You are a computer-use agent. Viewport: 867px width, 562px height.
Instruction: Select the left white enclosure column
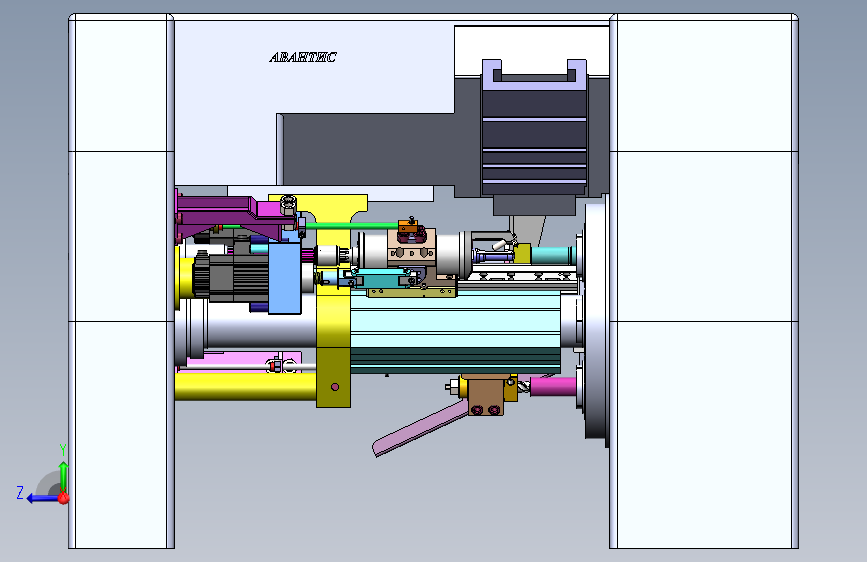point(121,281)
